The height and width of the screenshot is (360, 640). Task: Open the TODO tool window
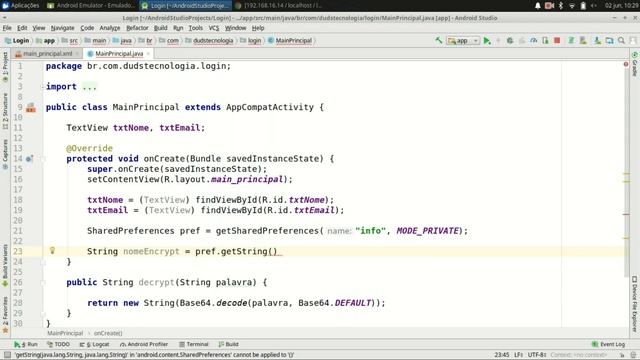[x=58, y=344]
